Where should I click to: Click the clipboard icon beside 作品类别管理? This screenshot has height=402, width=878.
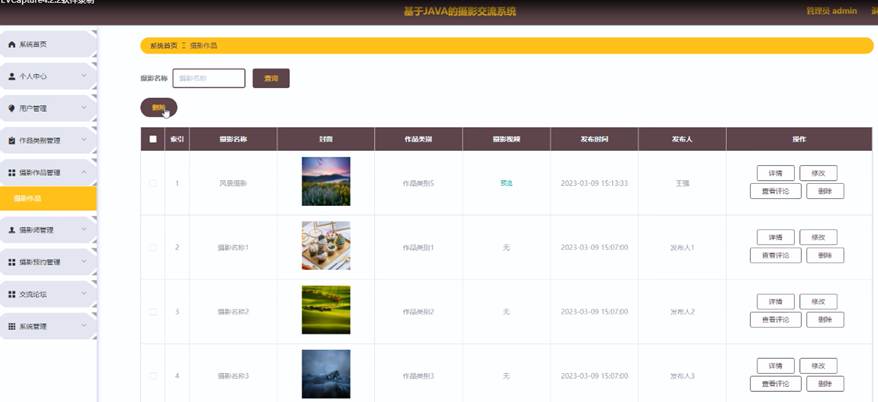12,140
